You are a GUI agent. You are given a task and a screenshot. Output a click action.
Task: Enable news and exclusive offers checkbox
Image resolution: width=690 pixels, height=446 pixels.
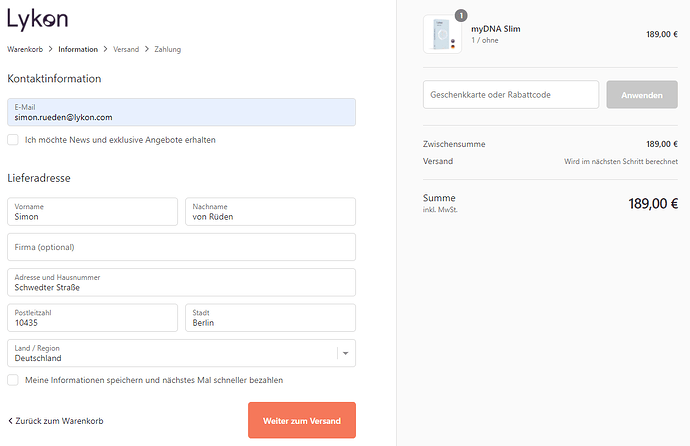[x=13, y=140]
